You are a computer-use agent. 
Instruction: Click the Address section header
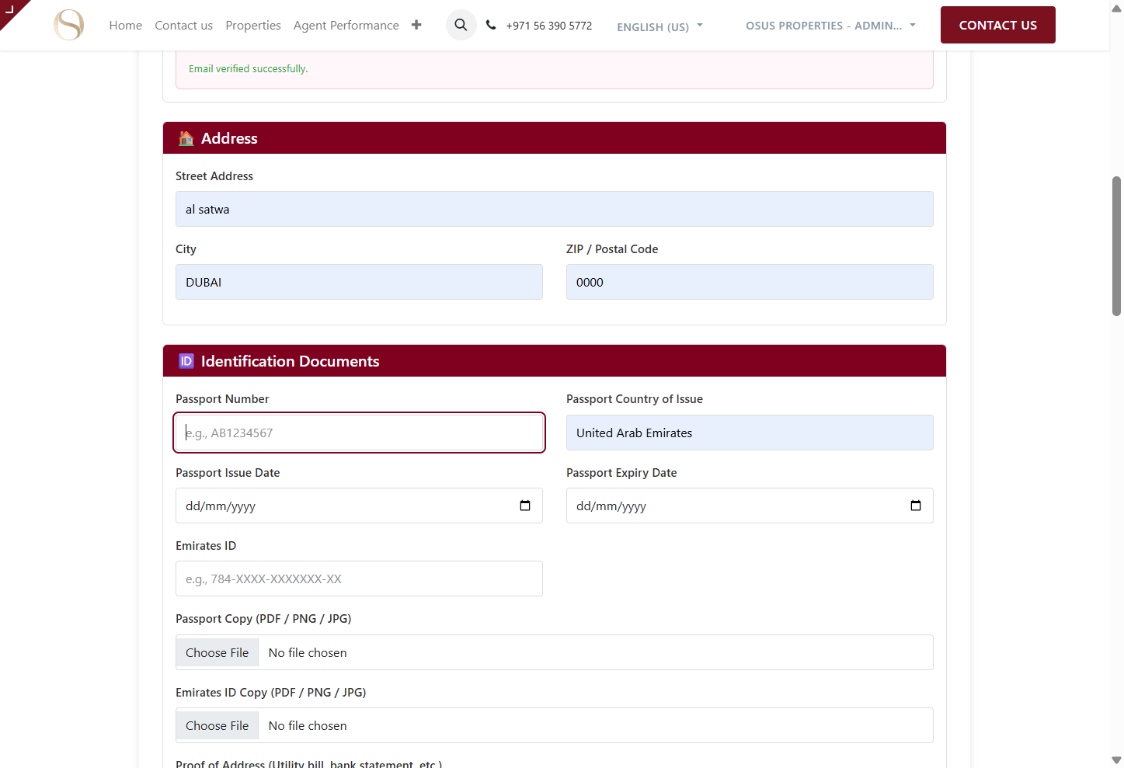[554, 138]
